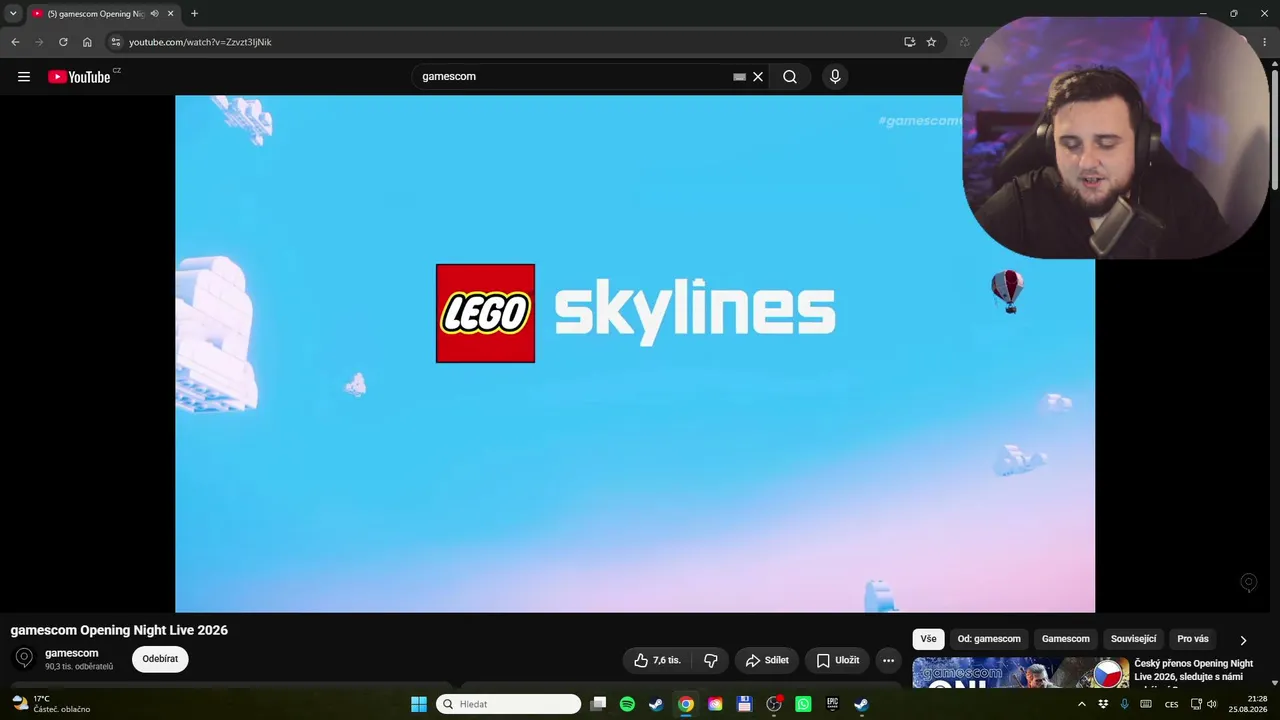The width and height of the screenshot is (1280, 720).
Task: Open the clock and date 21:28
Action: tap(1248, 704)
